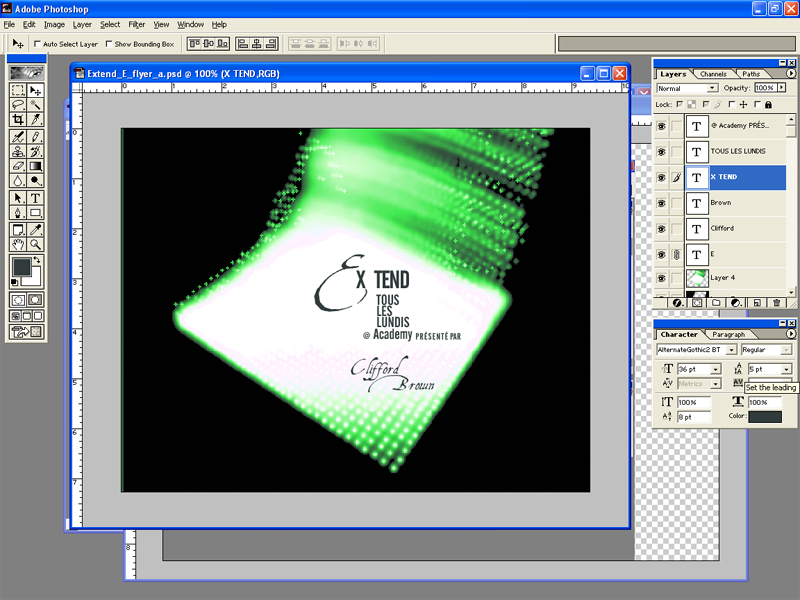
Task: Click Jump to ImageReady button
Action: click(x=27, y=332)
